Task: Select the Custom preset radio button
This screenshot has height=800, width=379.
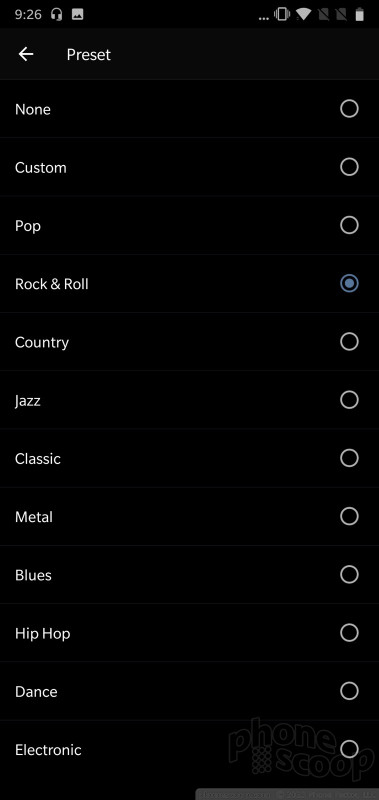Action: [x=349, y=167]
